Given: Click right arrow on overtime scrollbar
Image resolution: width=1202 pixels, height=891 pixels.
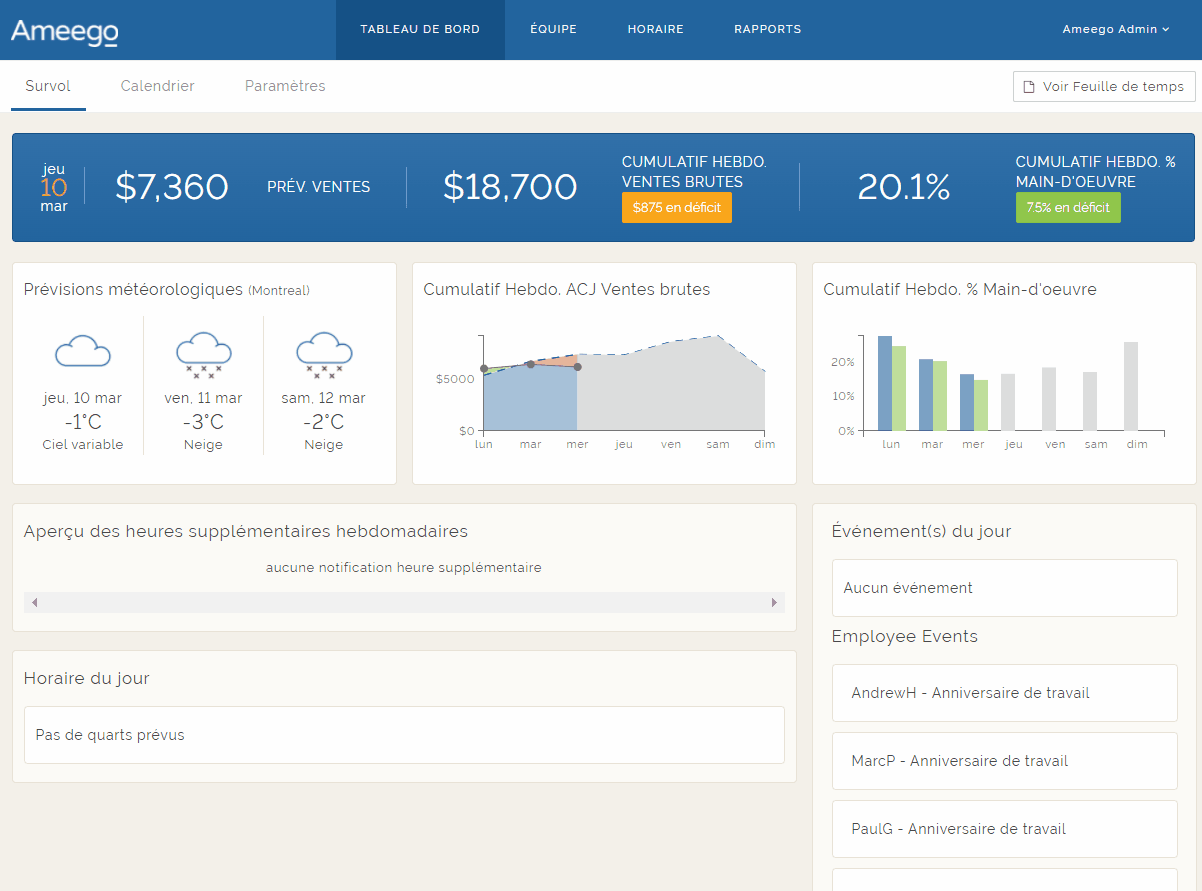Looking at the screenshot, I should click(774, 602).
